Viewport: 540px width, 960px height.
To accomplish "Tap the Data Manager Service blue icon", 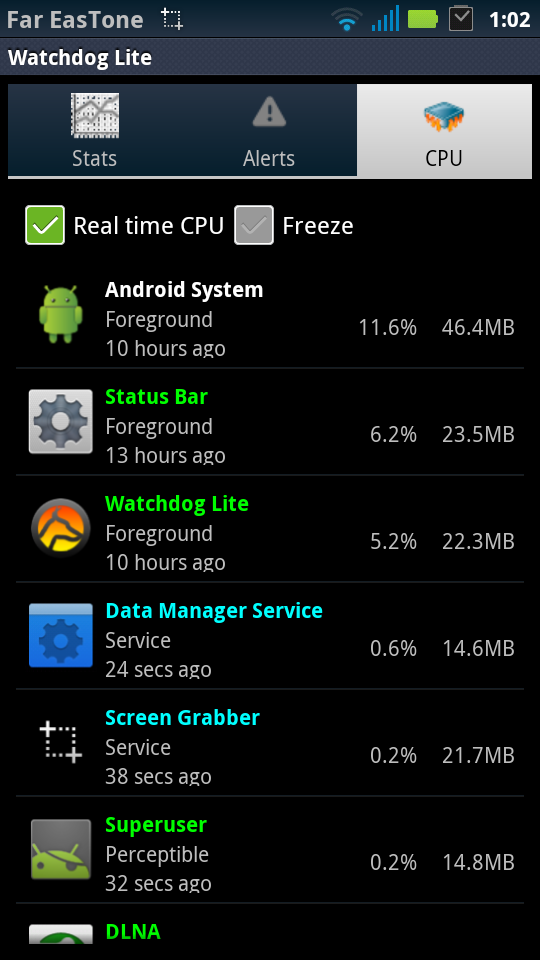I will tap(61, 635).
